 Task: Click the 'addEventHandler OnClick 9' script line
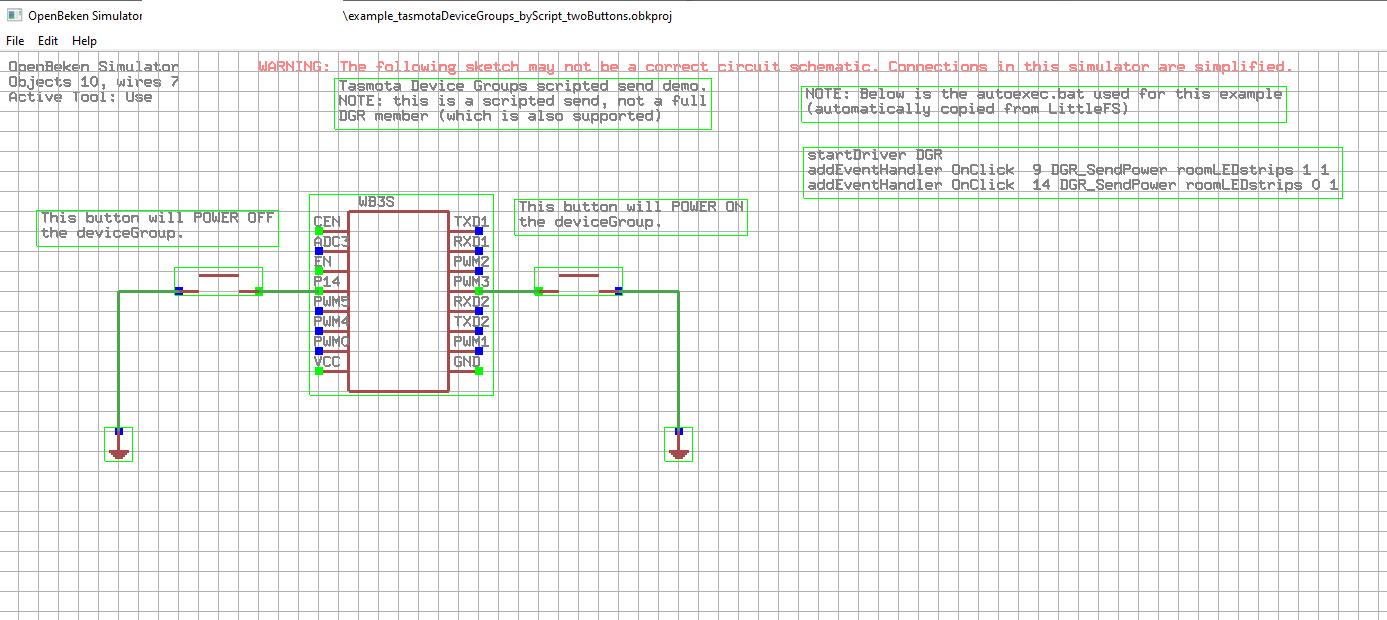point(1068,170)
